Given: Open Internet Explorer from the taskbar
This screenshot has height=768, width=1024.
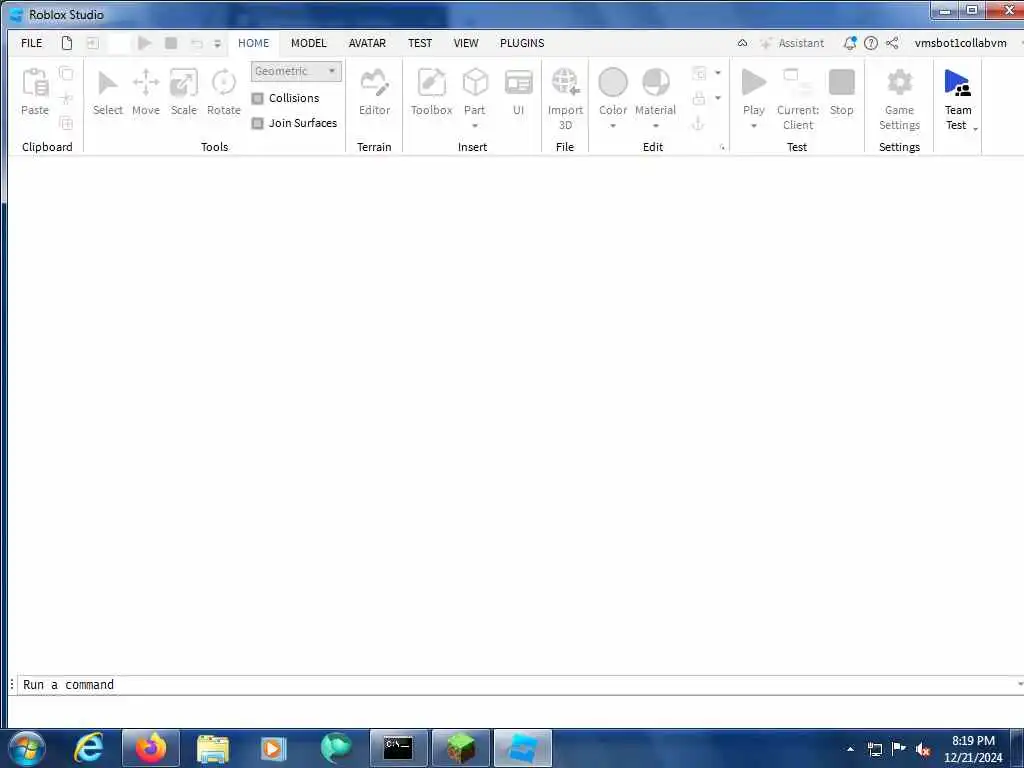Looking at the screenshot, I should pyautogui.click(x=89, y=748).
